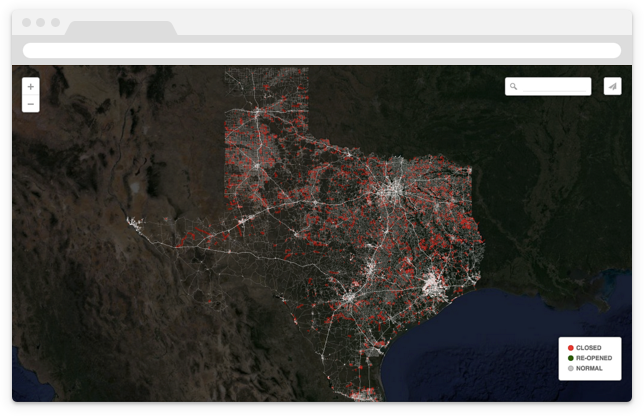Click the green RE-OPENED legend dot
This screenshot has height=416, width=644.
pos(570,358)
